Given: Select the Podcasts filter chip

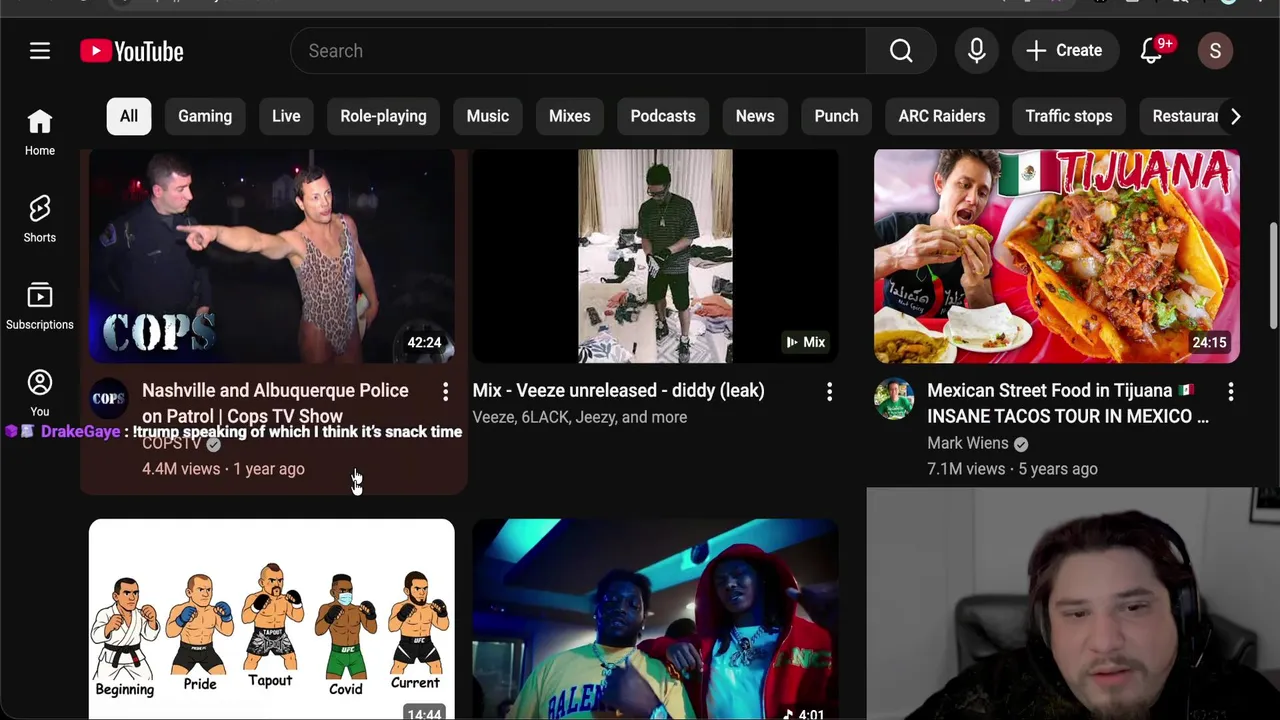Looking at the screenshot, I should (x=663, y=116).
